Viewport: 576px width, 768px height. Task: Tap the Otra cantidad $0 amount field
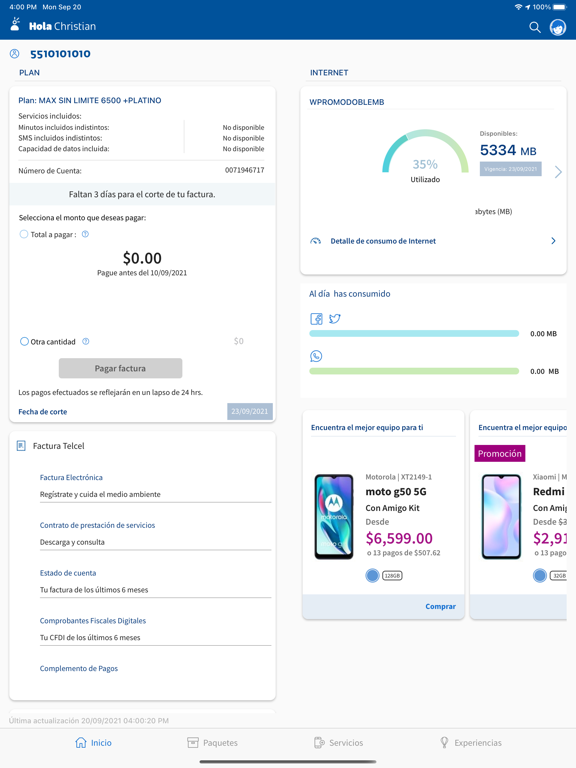point(239,341)
